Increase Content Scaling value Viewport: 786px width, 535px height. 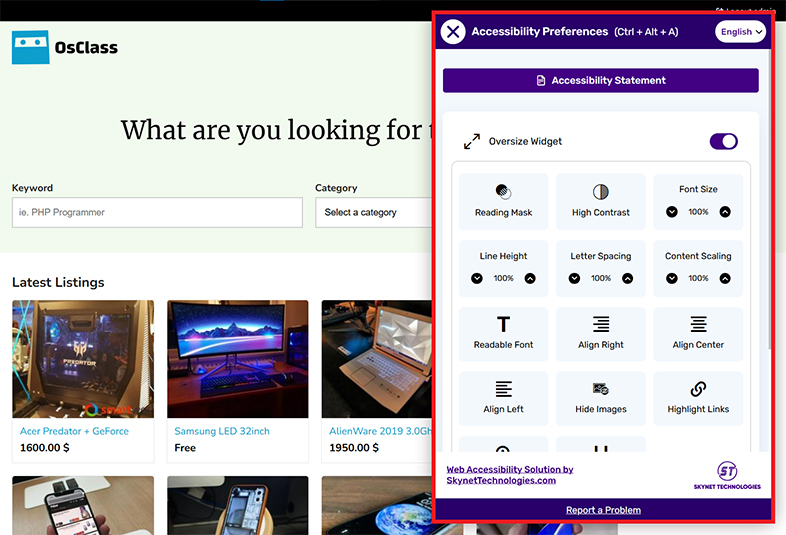[725, 278]
